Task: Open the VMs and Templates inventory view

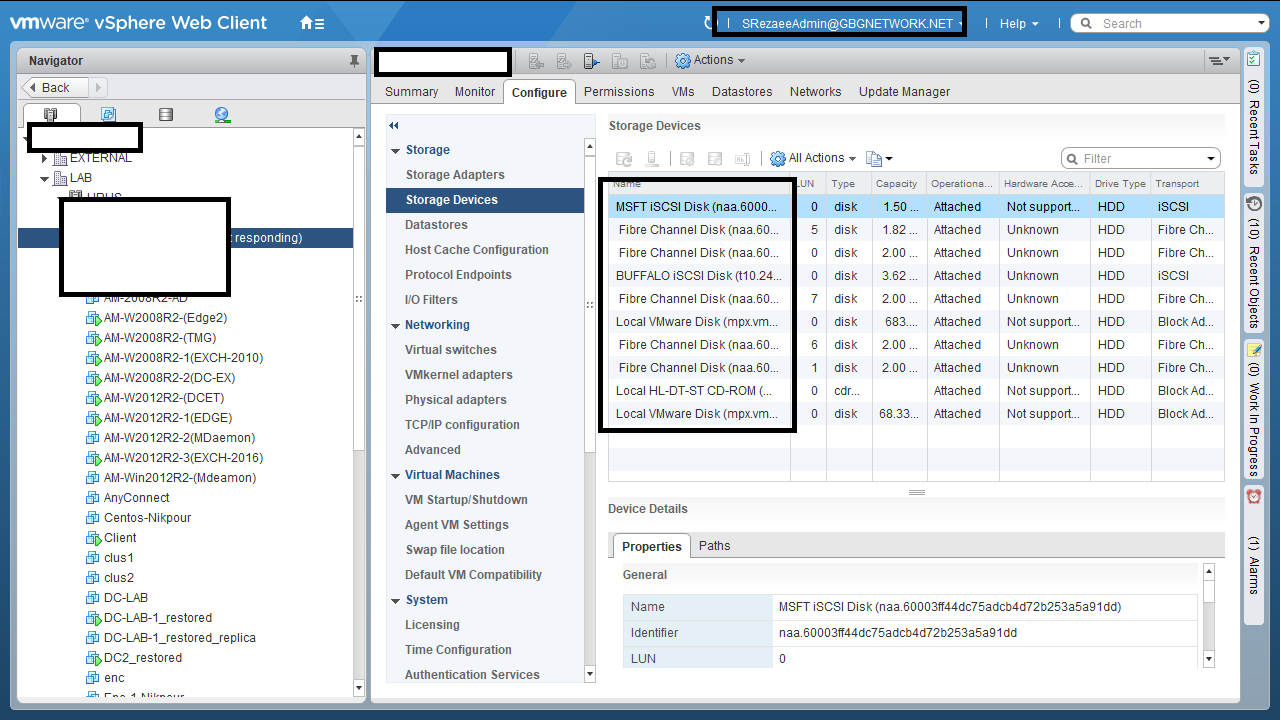Action: tap(108, 115)
